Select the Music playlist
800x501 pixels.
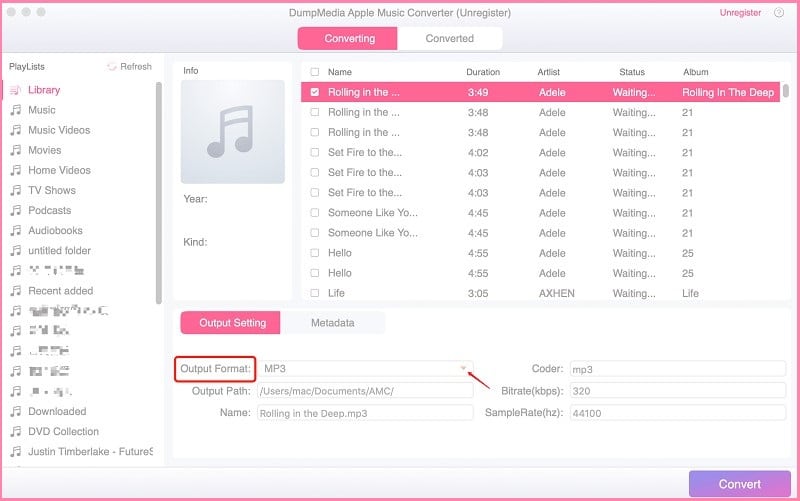click(x=42, y=110)
